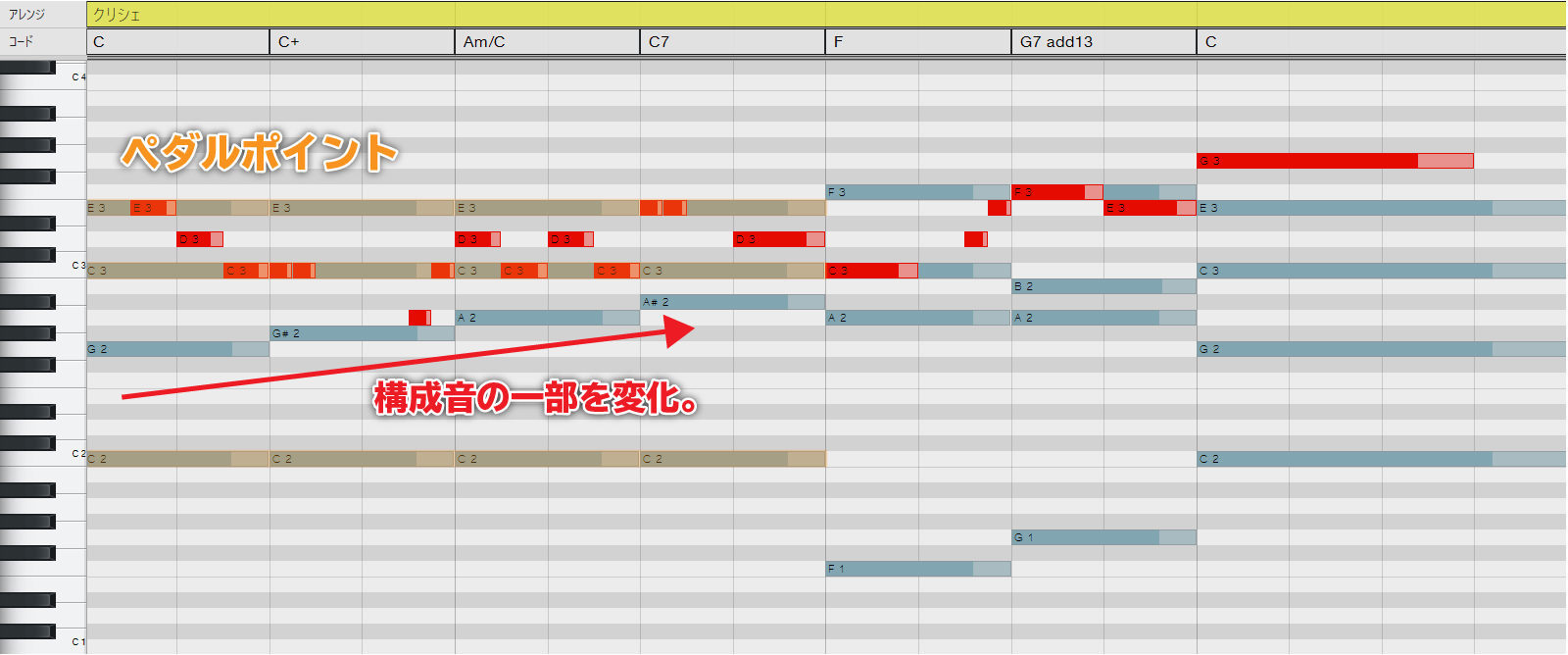
Task: Select the A#2 note in the C7 bar
Action: coord(732,302)
